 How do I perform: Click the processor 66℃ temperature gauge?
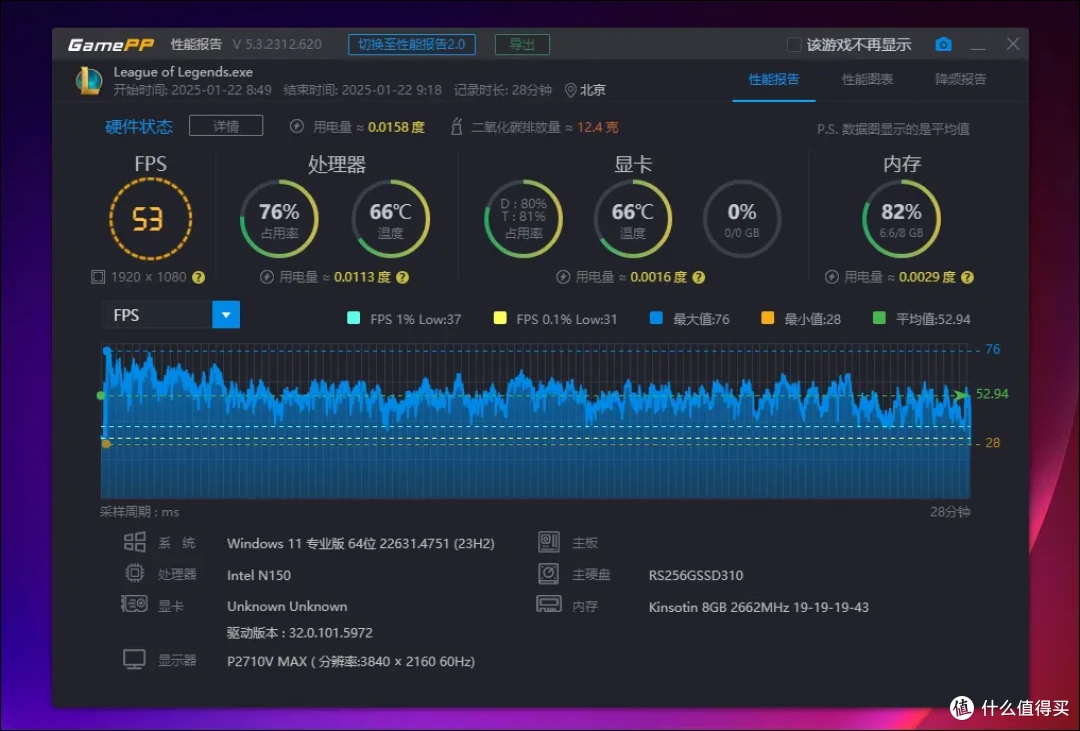tap(391, 219)
